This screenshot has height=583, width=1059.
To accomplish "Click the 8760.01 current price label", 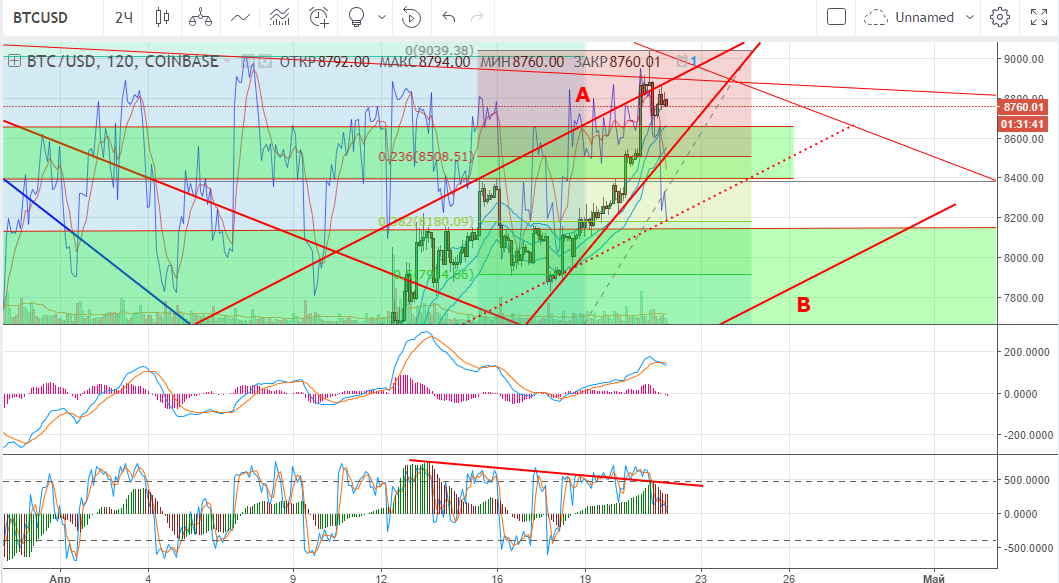I will (1025, 106).
